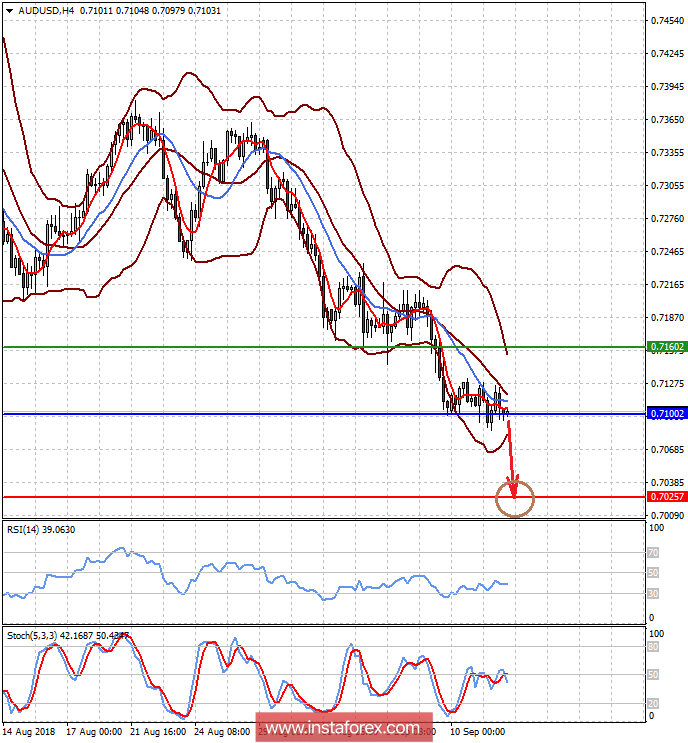Viewport: 688px width, 743px height.
Task: Expand the AUDUSD,H4 chart title dropdown arrow
Action: coord(9,11)
